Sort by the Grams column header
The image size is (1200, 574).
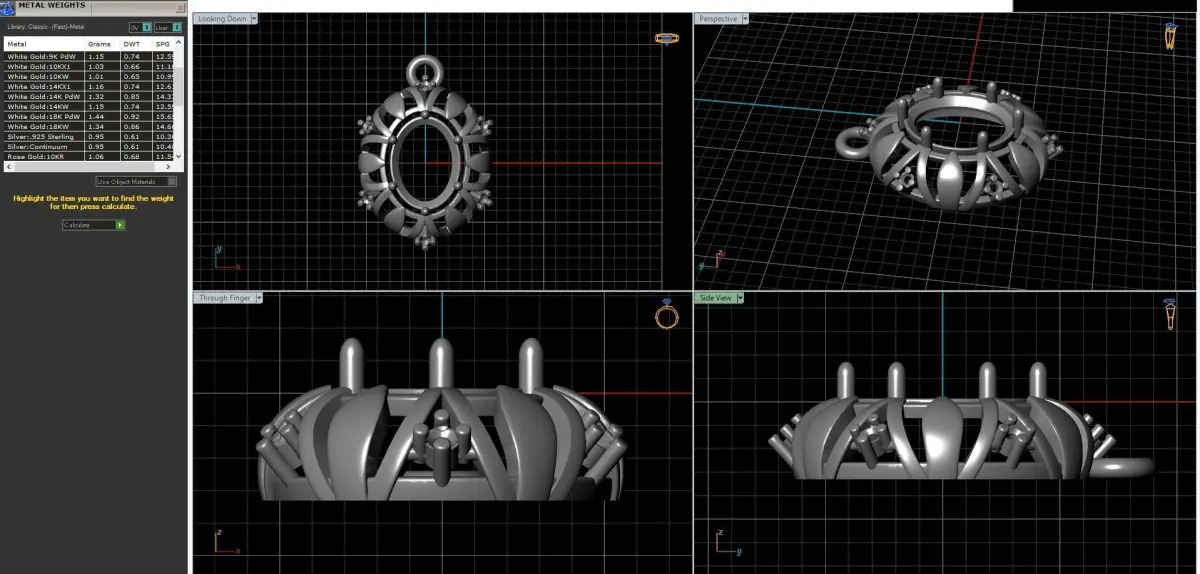click(x=103, y=44)
